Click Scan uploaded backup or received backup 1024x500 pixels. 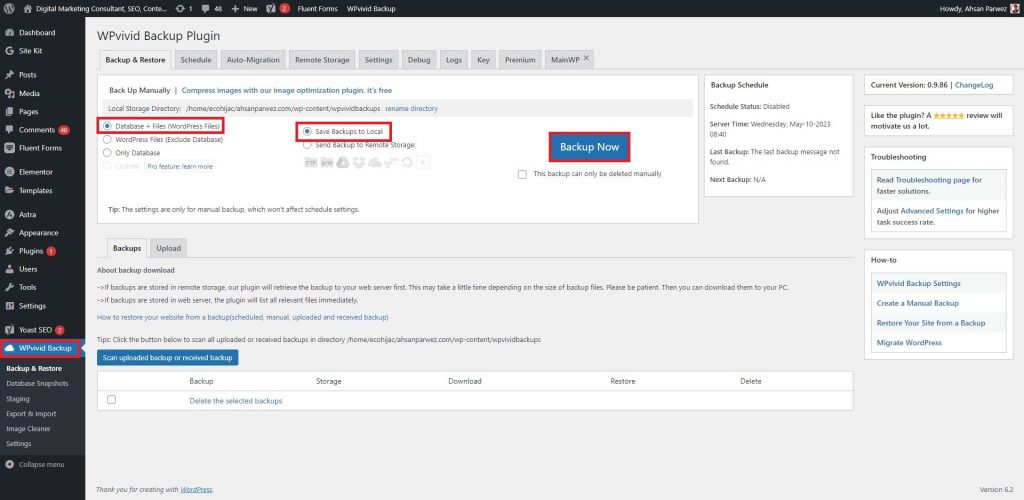[x=168, y=358]
